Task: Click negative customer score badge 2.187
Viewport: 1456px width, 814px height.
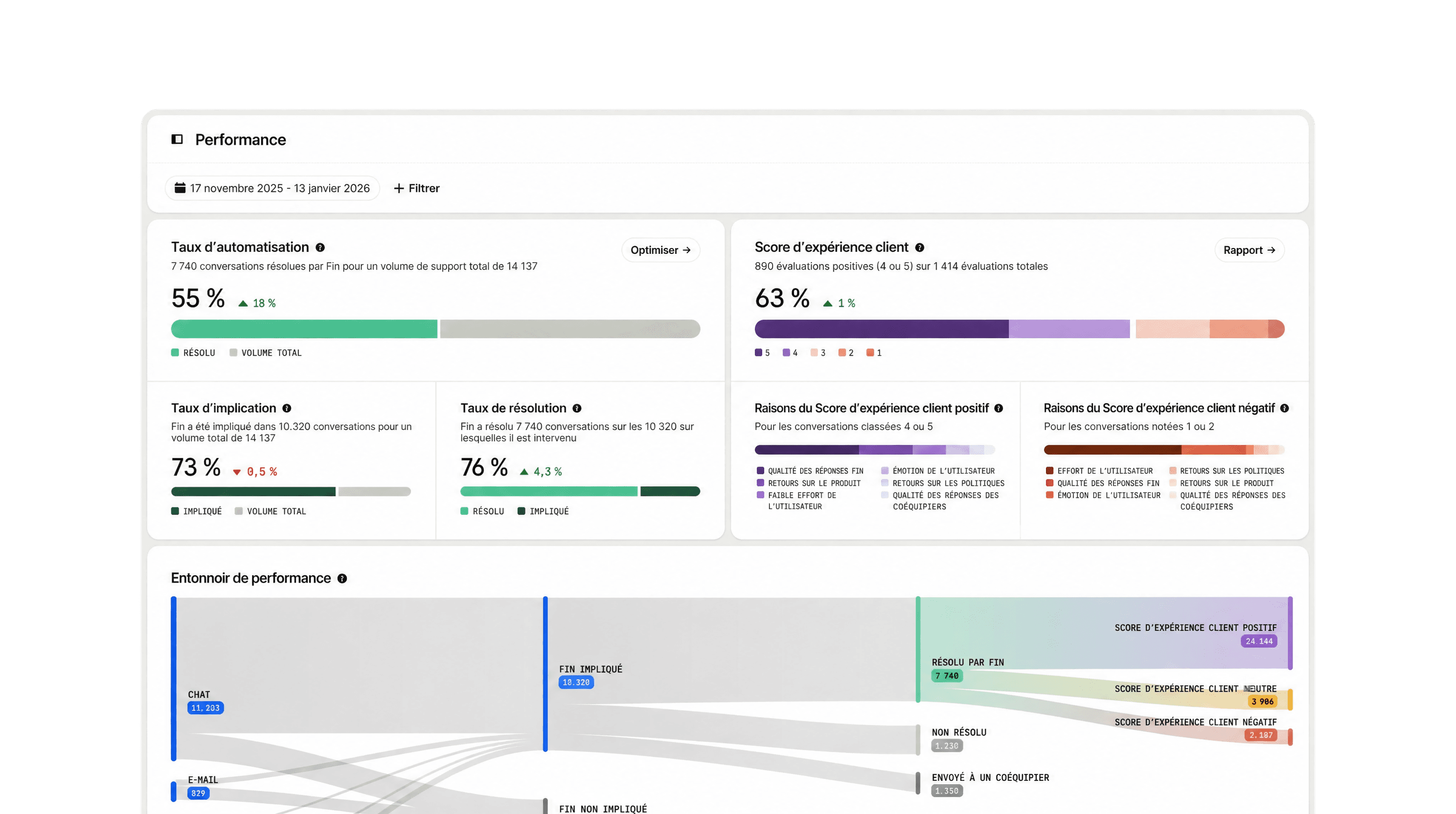Action: click(x=1260, y=735)
